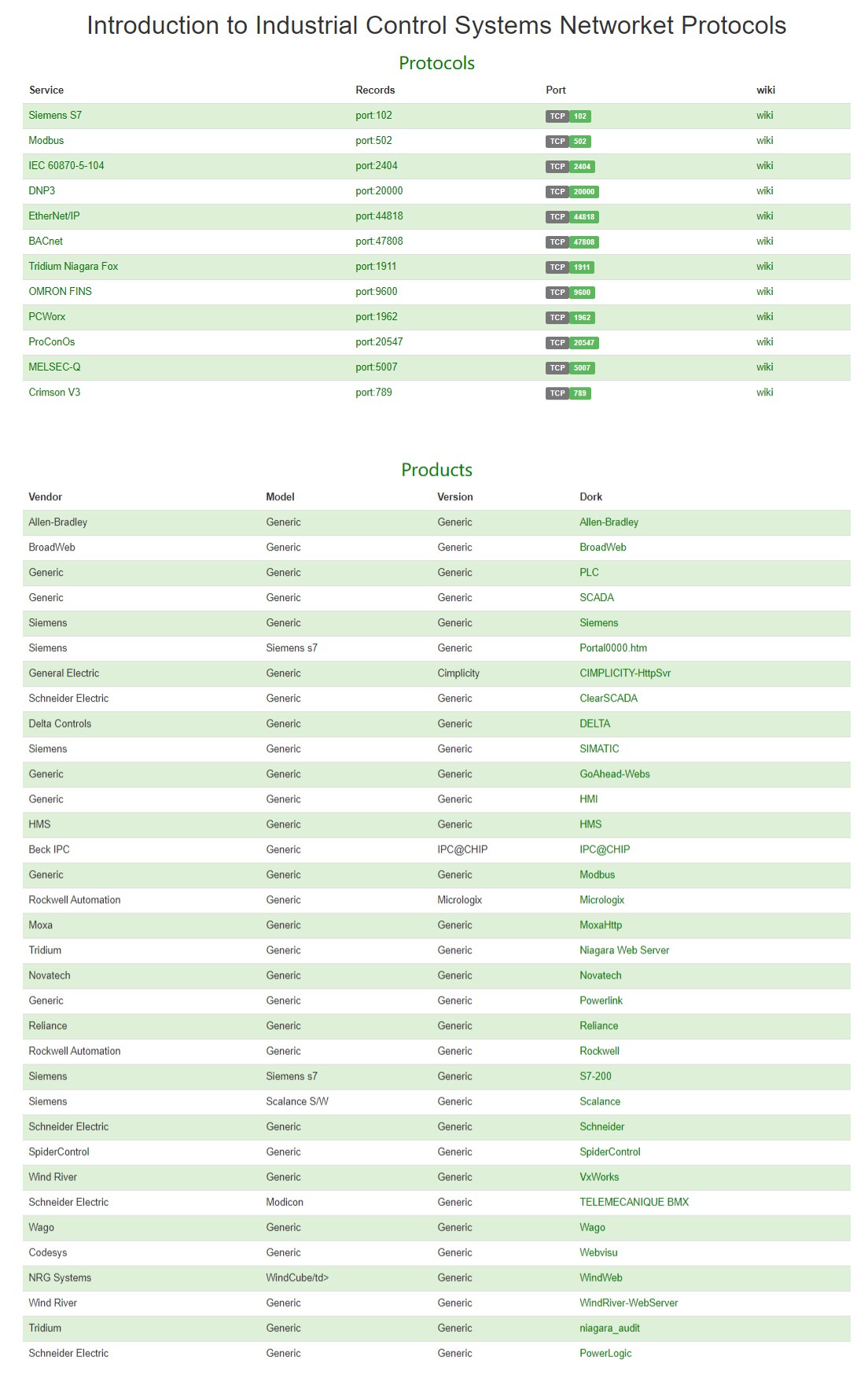Click the TCP 2404 port badge
Image resolution: width=868 pixels, height=1379 pixels.
point(570,167)
